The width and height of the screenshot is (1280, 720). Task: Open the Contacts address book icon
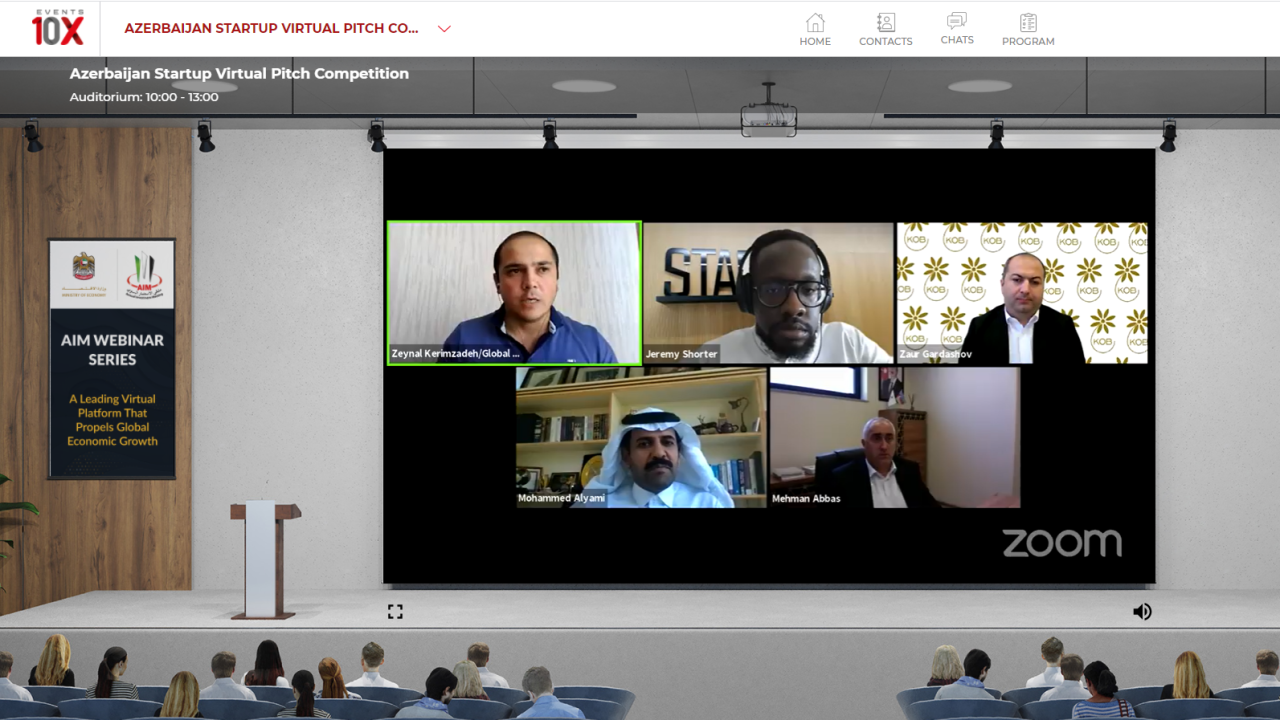tap(885, 23)
